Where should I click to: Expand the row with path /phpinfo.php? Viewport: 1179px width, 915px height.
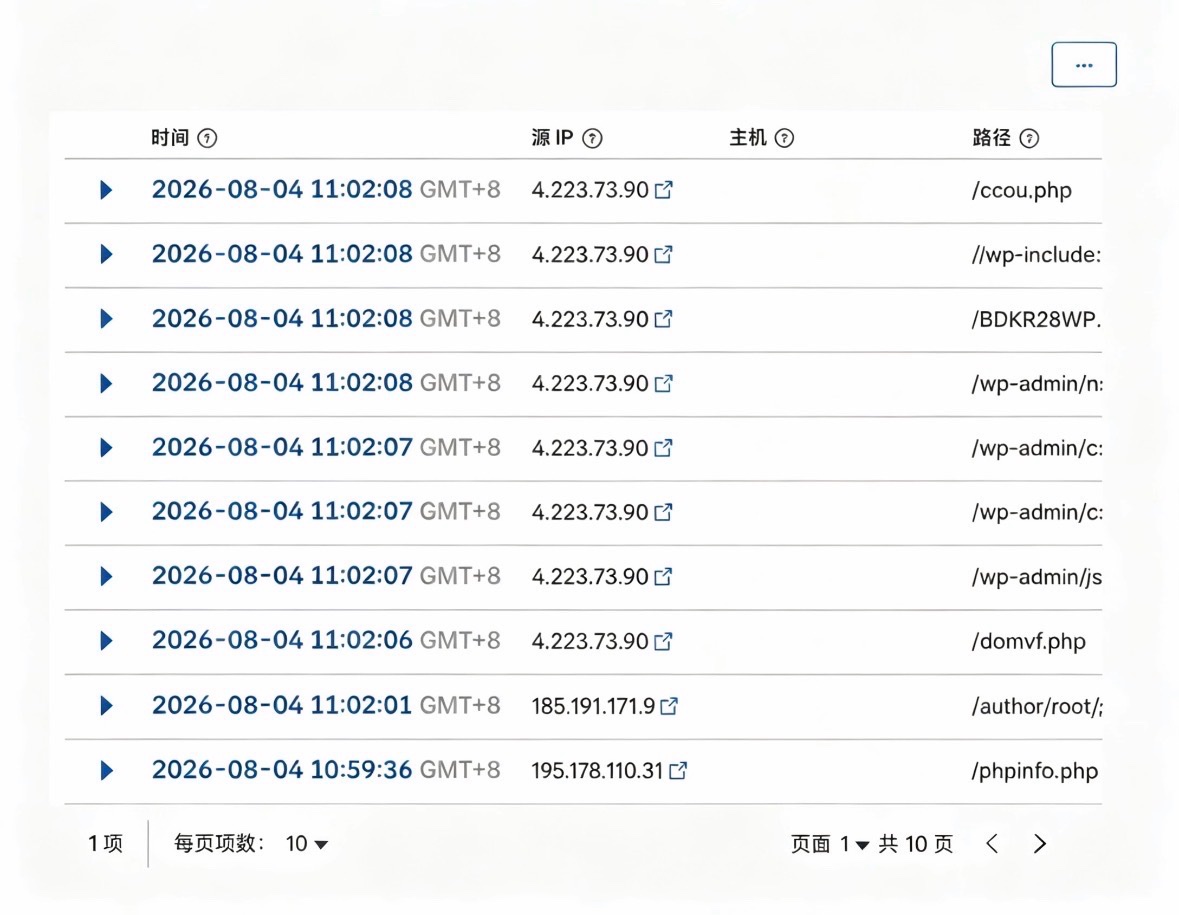coord(106,771)
